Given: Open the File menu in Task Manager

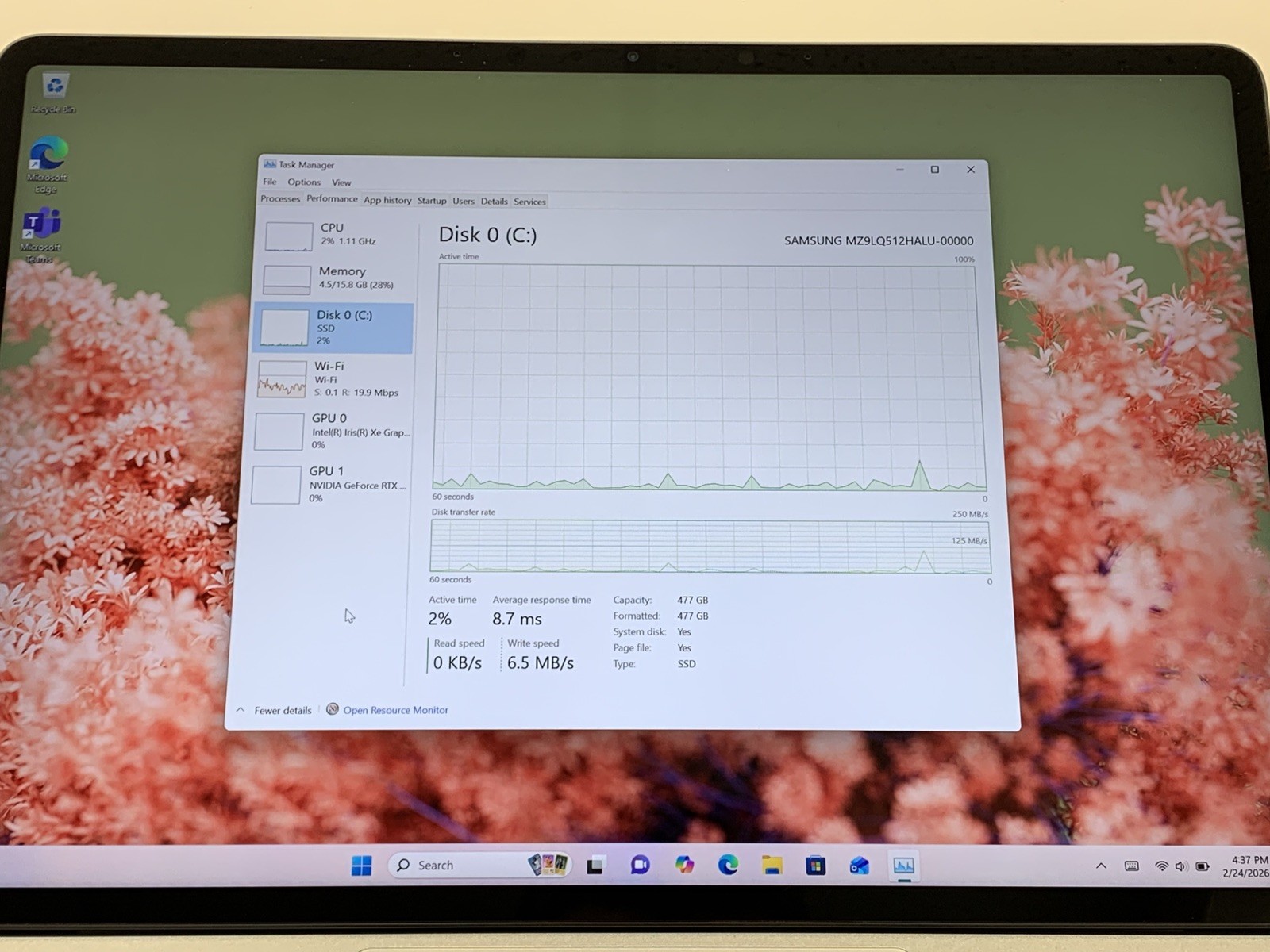Looking at the screenshot, I should [270, 182].
